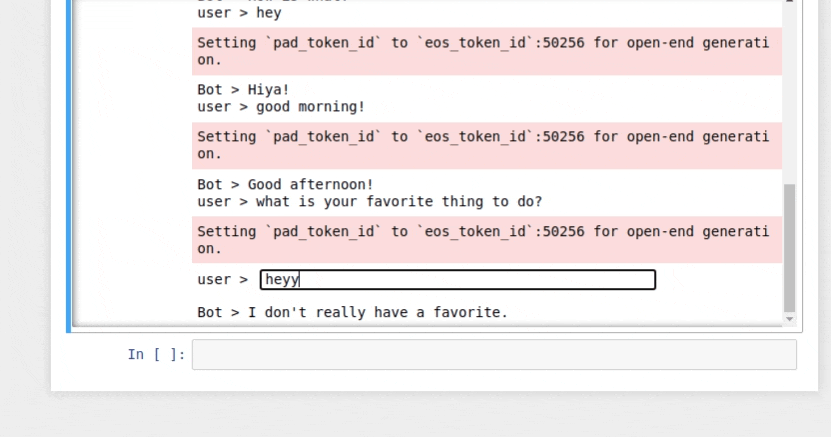
Task: Click the empty In [ ] code cell
Action: [494, 354]
